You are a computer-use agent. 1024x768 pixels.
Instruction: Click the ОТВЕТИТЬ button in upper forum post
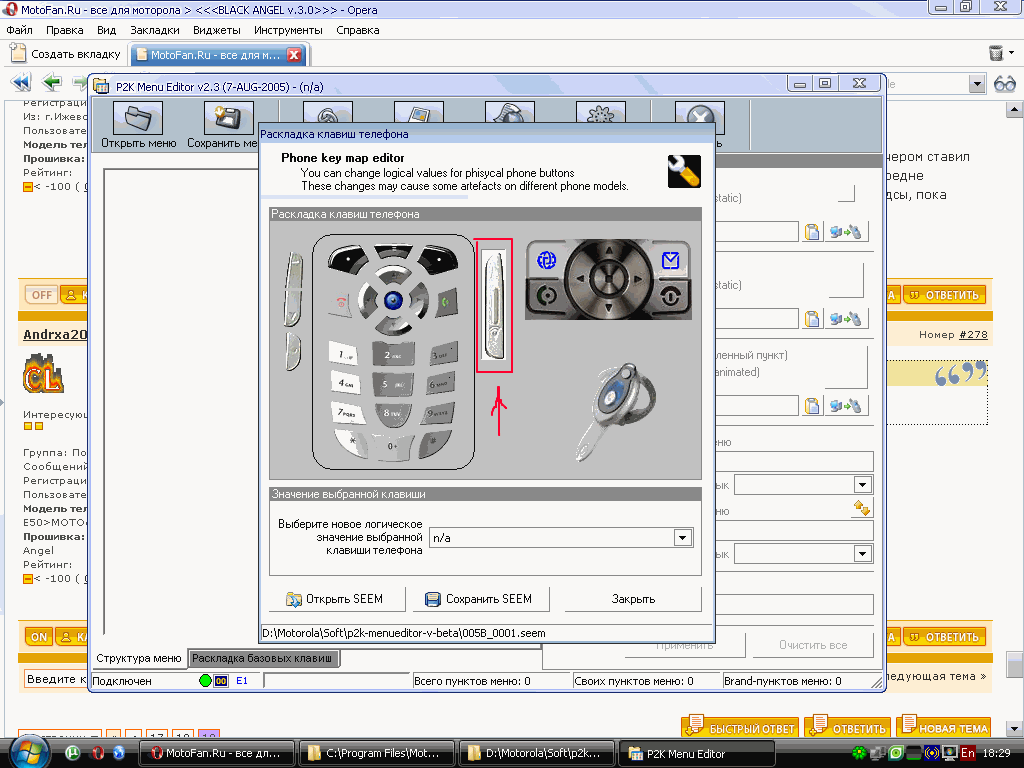pyautogui.click(x=945, y=295)
